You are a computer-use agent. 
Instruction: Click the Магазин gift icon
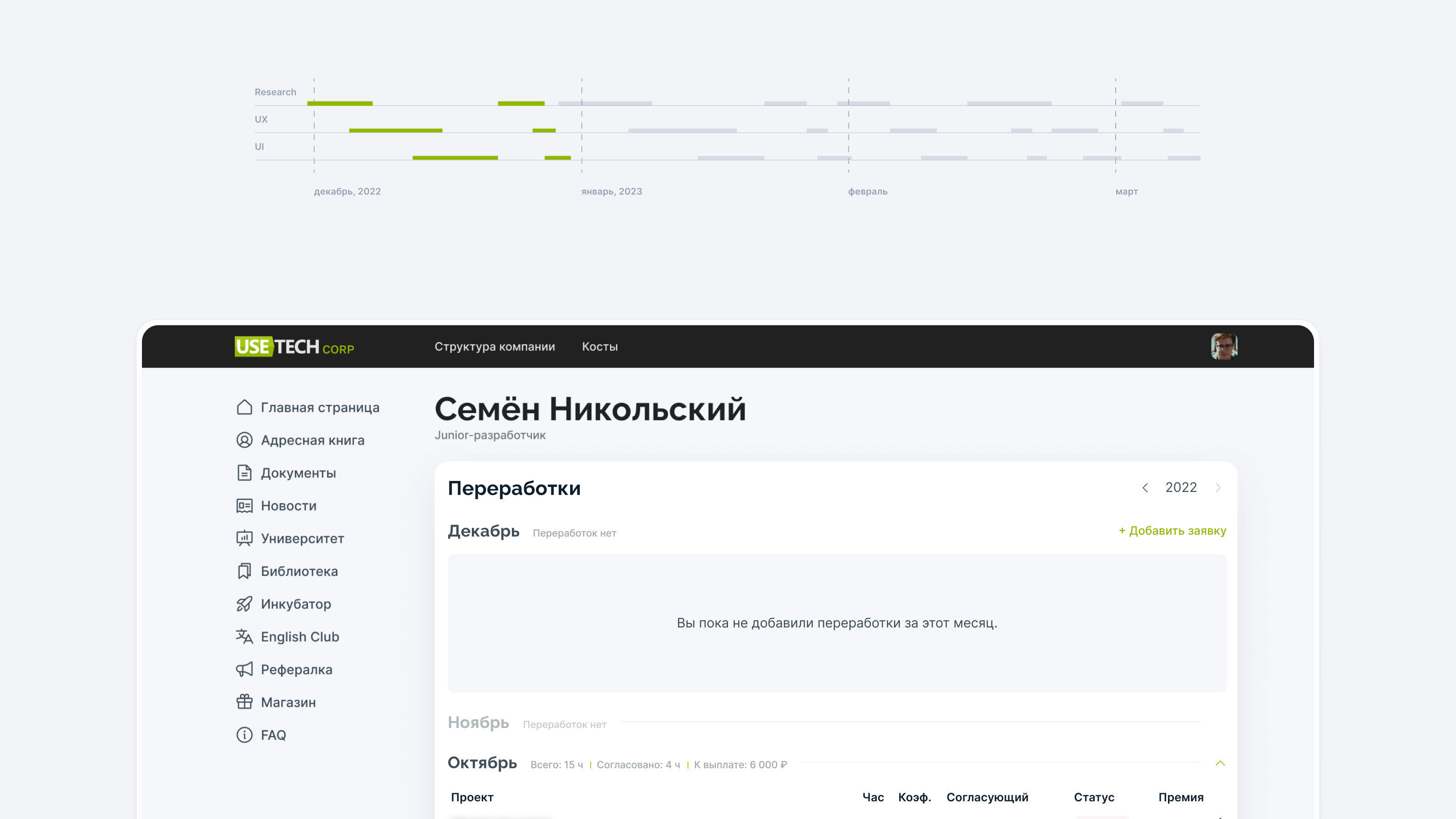point(244,703)
